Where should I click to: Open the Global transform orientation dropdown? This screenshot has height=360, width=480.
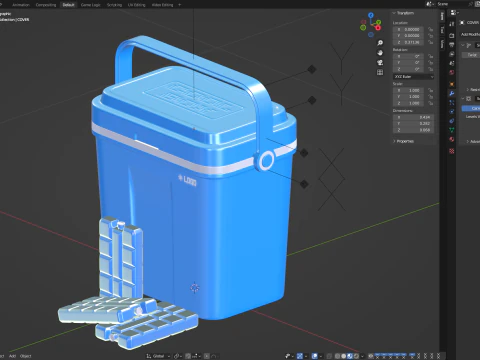click(x=158, y=356)
